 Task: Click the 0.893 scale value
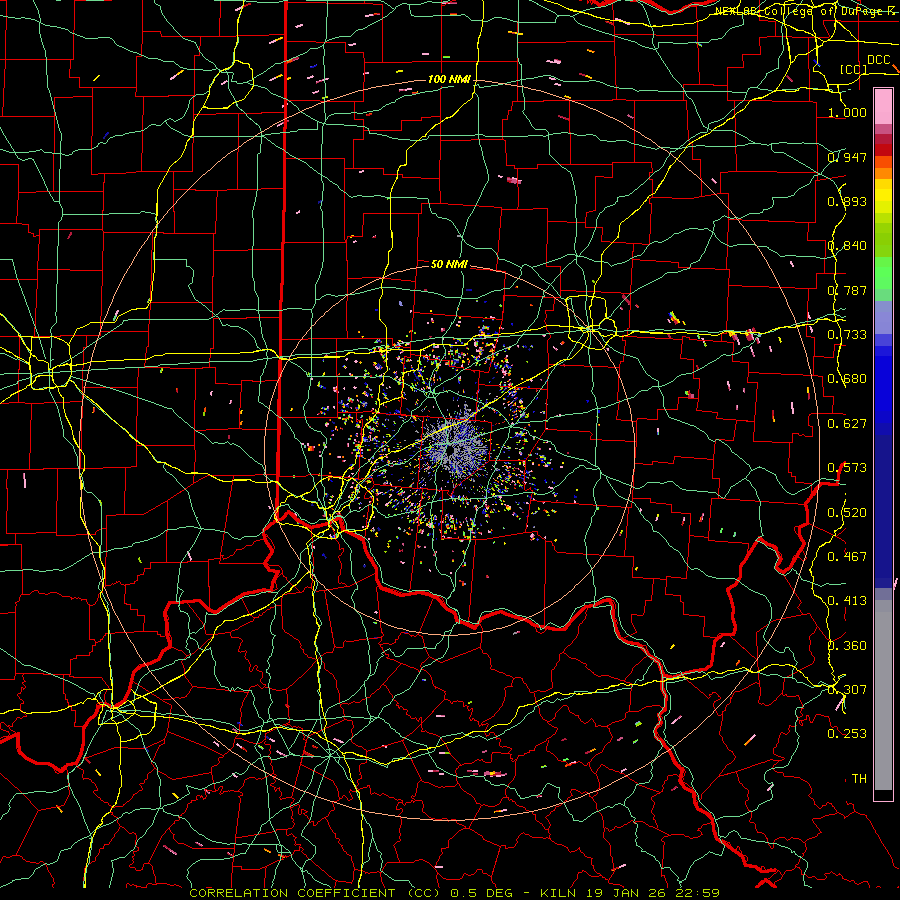click(x=847, y=201)
